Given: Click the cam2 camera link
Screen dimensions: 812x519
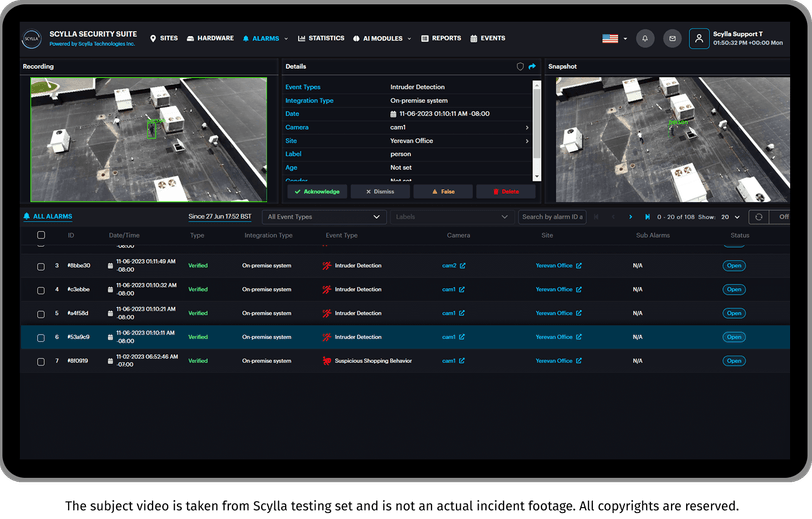Looking at the screenshot, I should click(449, 266).
